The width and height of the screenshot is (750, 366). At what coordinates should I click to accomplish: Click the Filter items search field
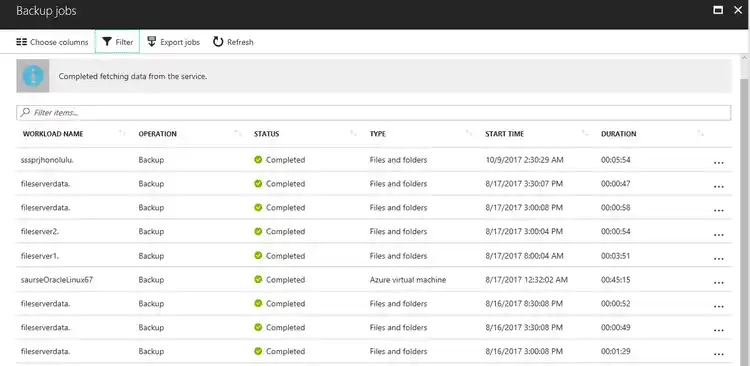click(374, 113)
